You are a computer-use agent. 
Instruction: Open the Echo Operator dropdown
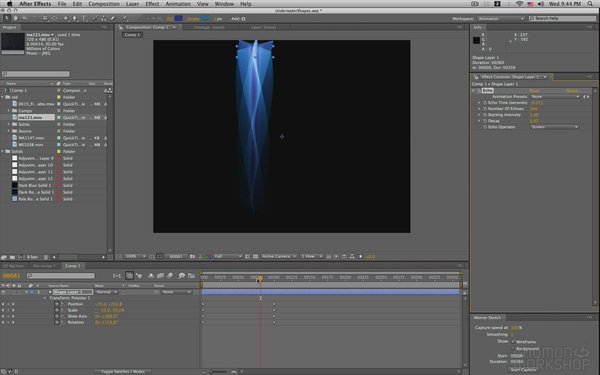click(554, 127)
